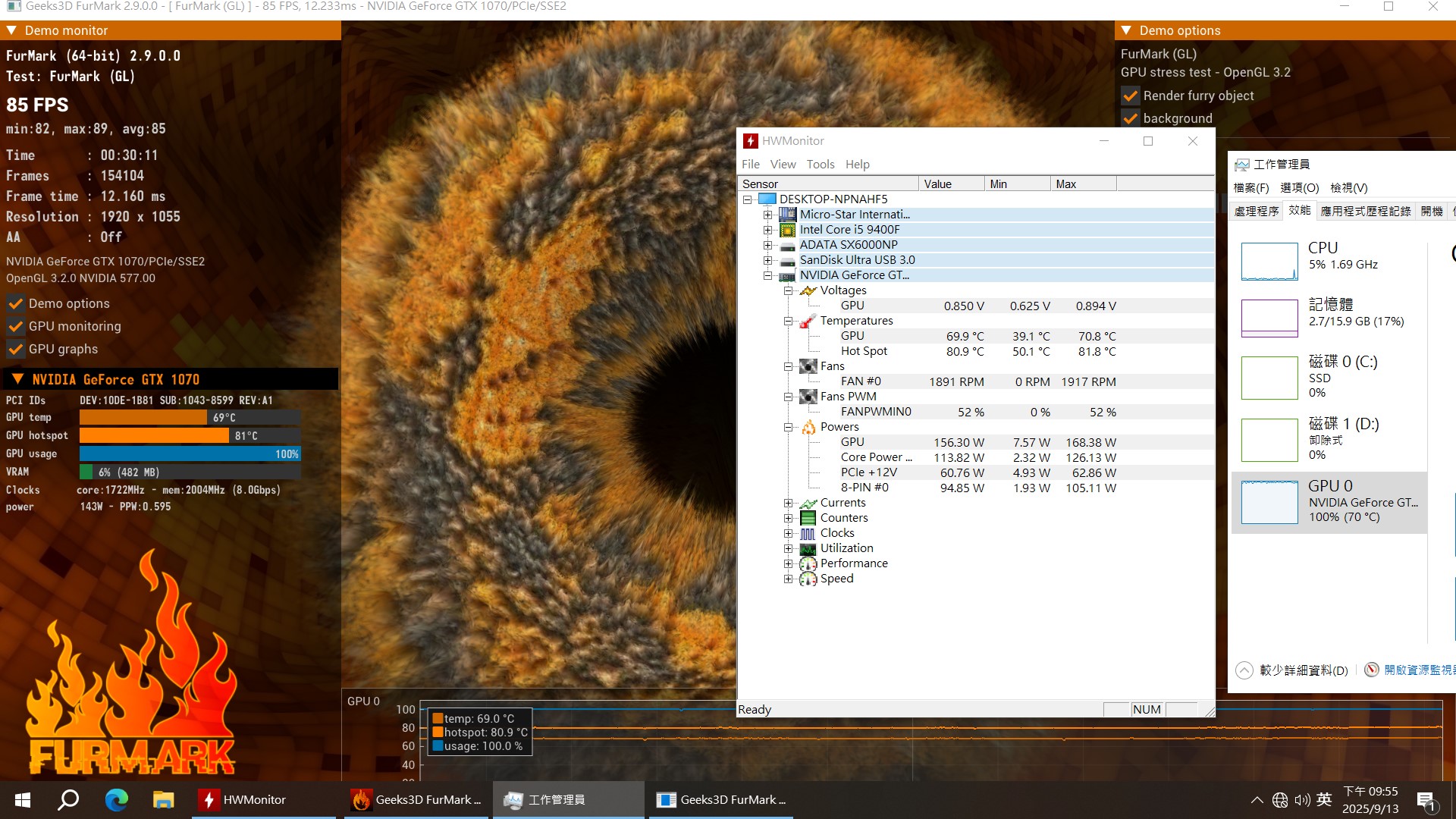The height and width of the screenshot is (819, 1456).
Task: Toggle the GPU monitoring checkbox
Action: (15, 326)
